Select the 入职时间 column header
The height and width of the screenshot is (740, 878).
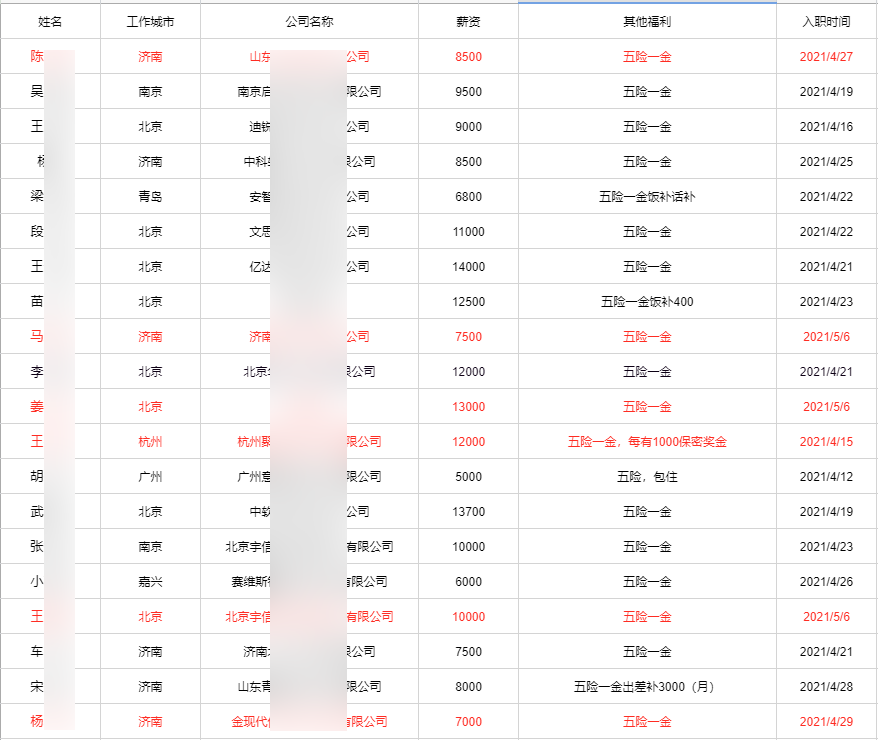click(x=826, y=21)
